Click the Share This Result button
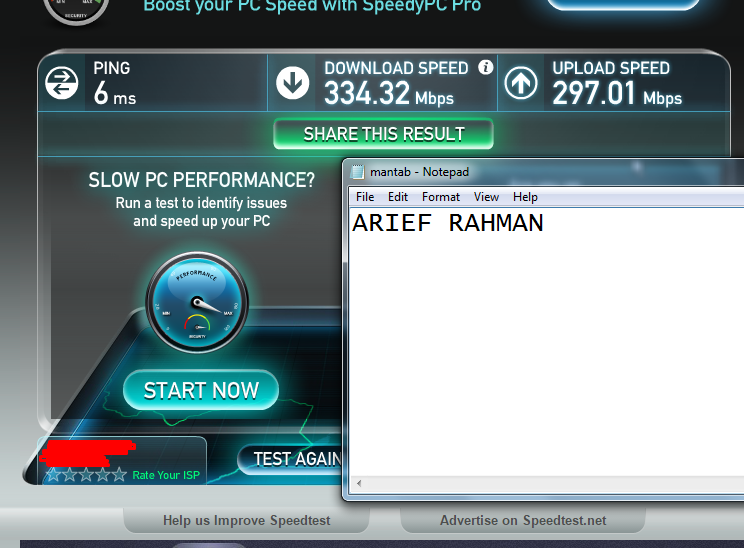744x548 pixels. (x=383, y=134)
